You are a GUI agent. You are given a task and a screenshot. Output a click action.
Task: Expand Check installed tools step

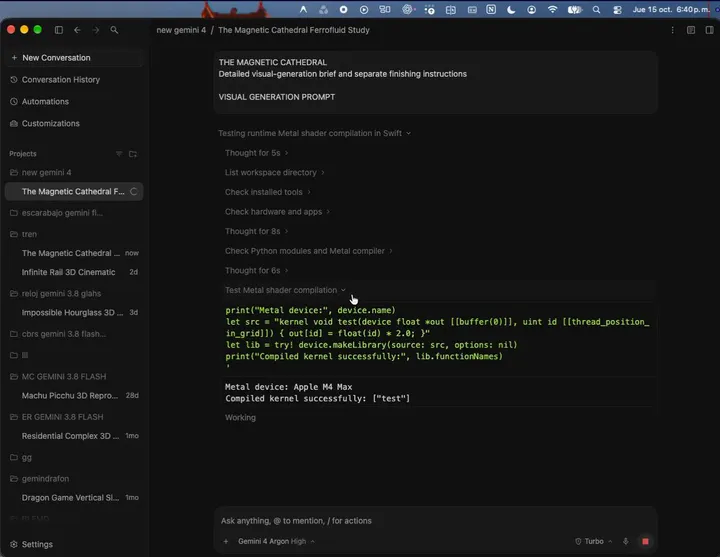[x=268, y=192]
